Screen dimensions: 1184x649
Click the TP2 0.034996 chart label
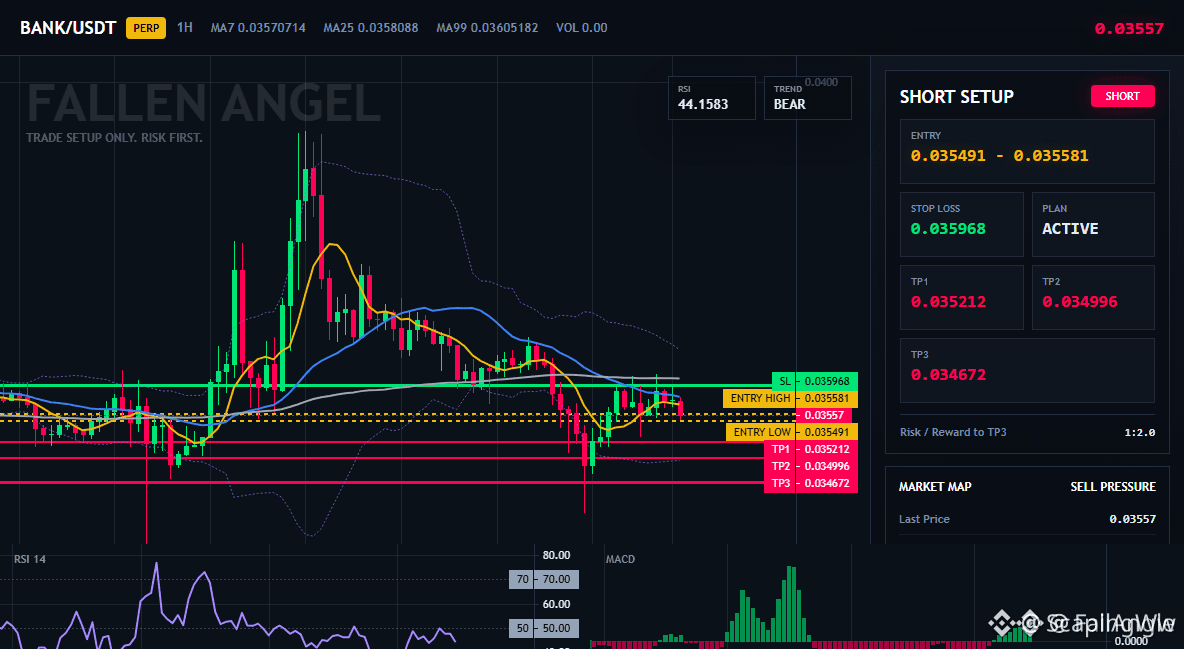coord(811,466)
